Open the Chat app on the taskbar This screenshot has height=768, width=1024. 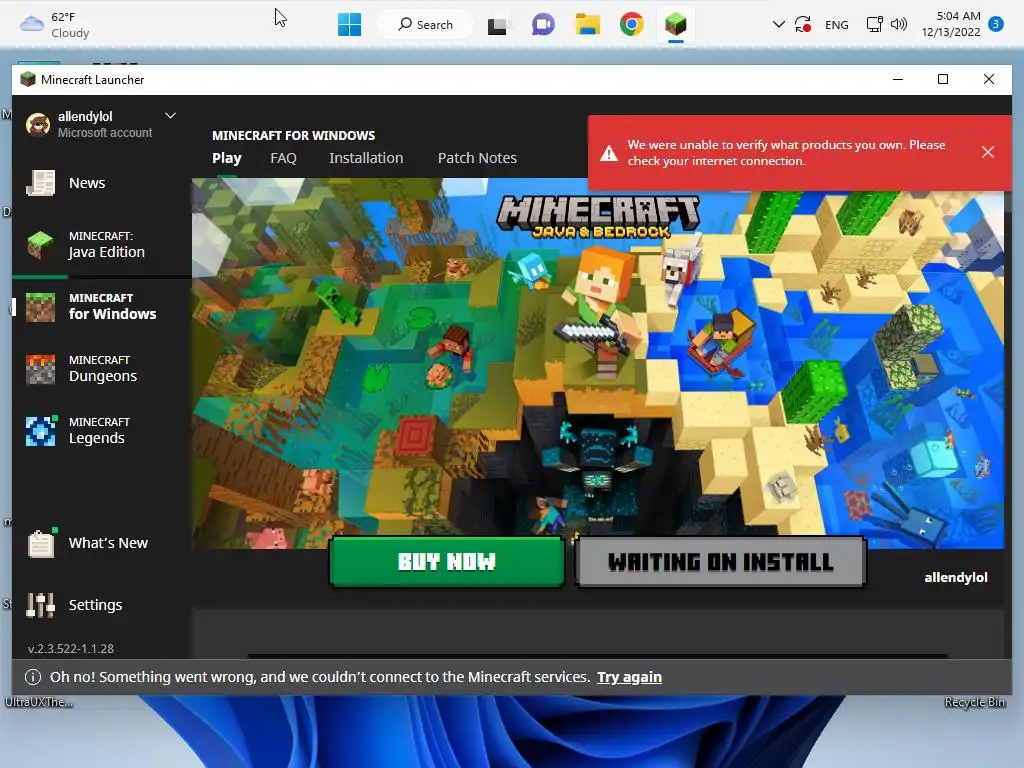coord(543,25)
